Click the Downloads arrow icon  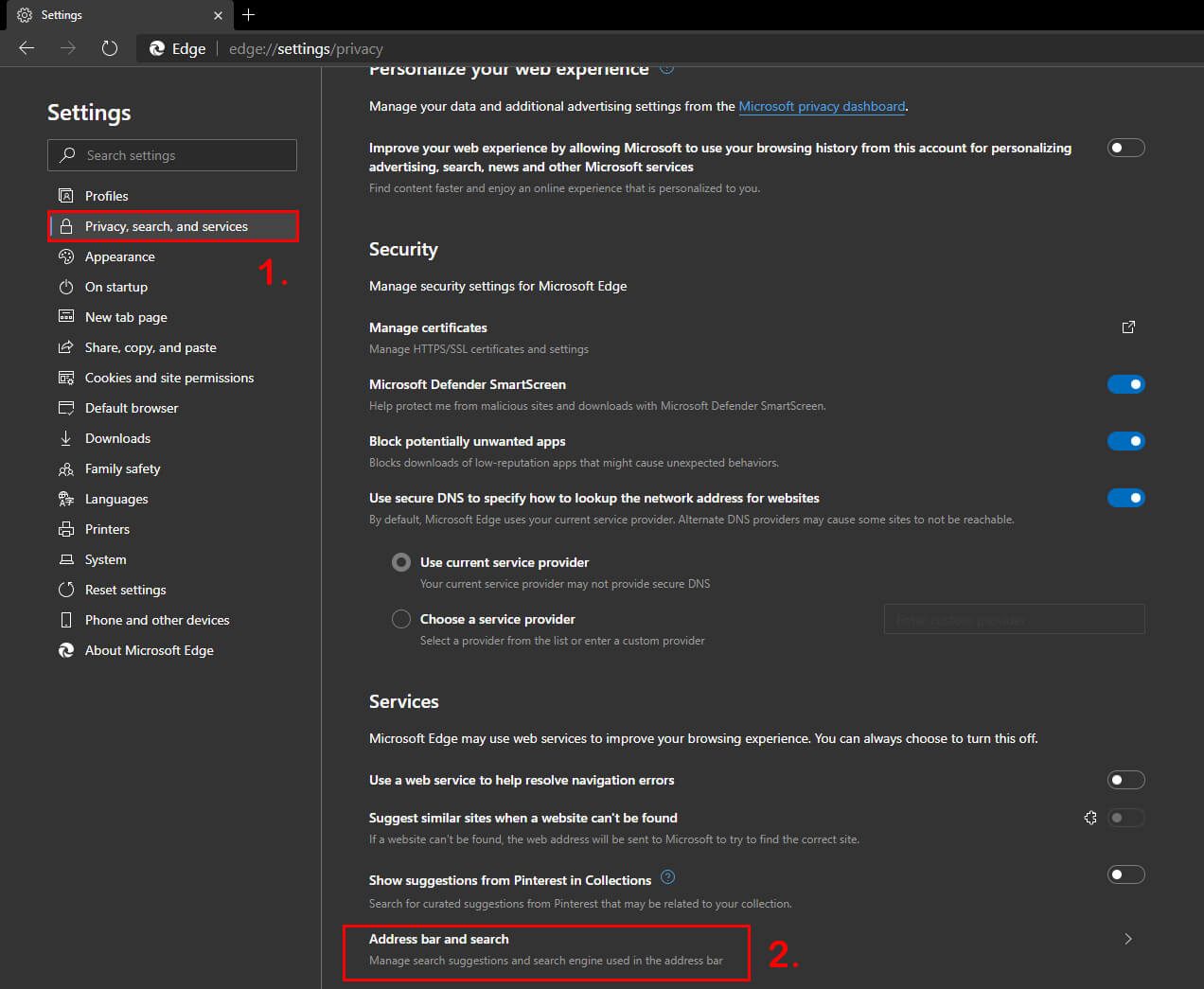click(x=66, y=438)
